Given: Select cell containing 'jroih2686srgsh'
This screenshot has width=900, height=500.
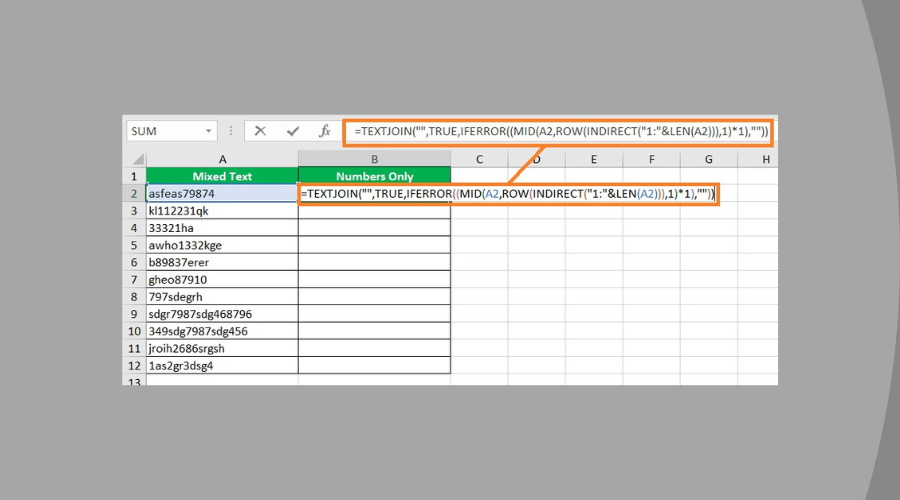Looking at the screenshot, I should pyautogui.click(x=222, y=348).
